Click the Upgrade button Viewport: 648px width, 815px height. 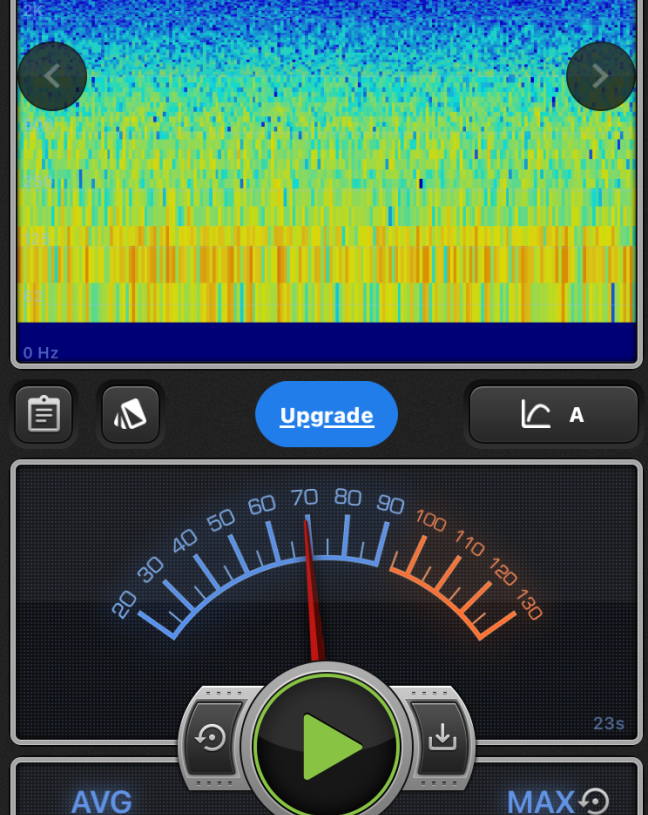[x=327, y=415]
